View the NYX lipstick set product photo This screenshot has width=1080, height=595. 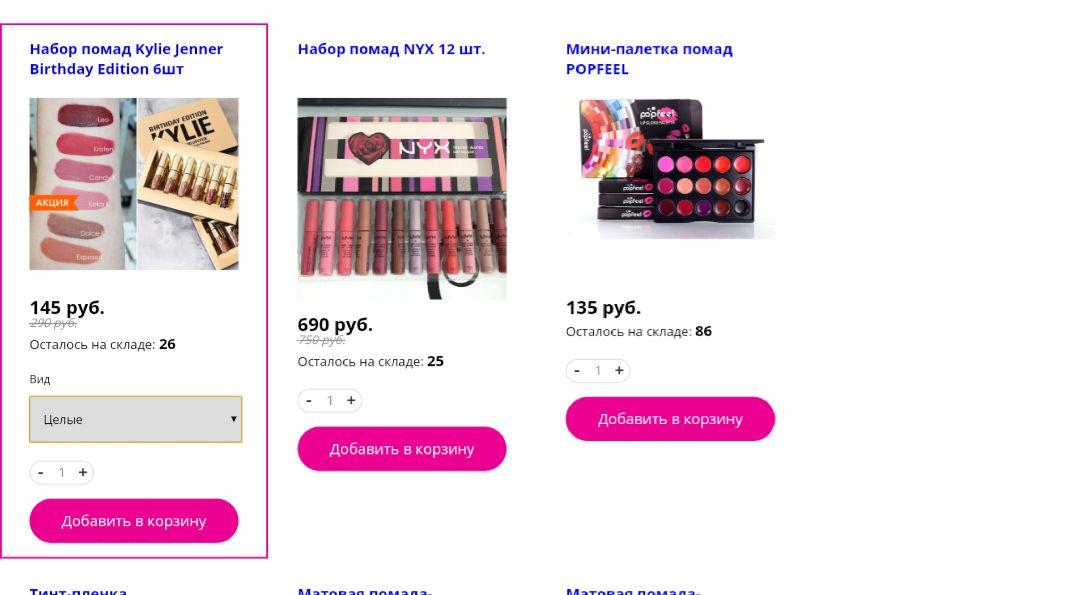402,198
